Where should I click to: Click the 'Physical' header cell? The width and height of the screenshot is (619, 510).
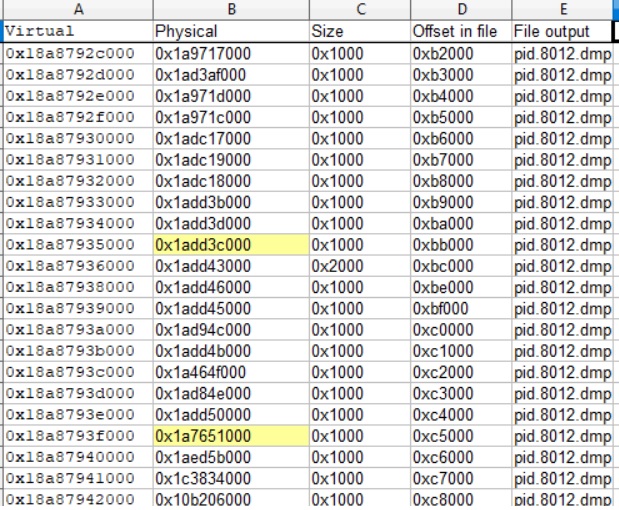coord(231,31)
